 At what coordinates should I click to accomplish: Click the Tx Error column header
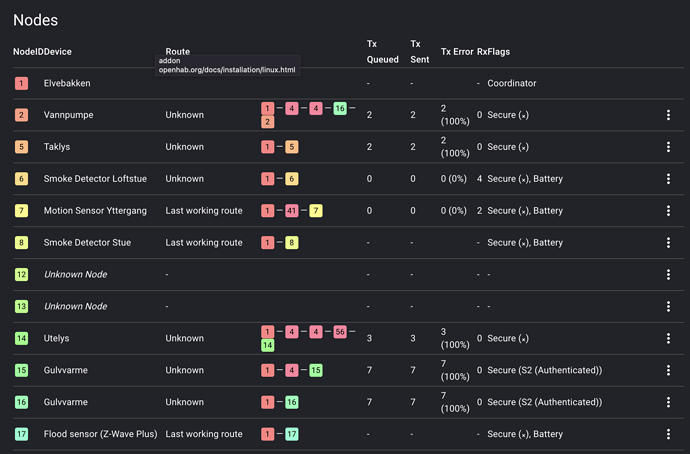(x=457, y=51)
